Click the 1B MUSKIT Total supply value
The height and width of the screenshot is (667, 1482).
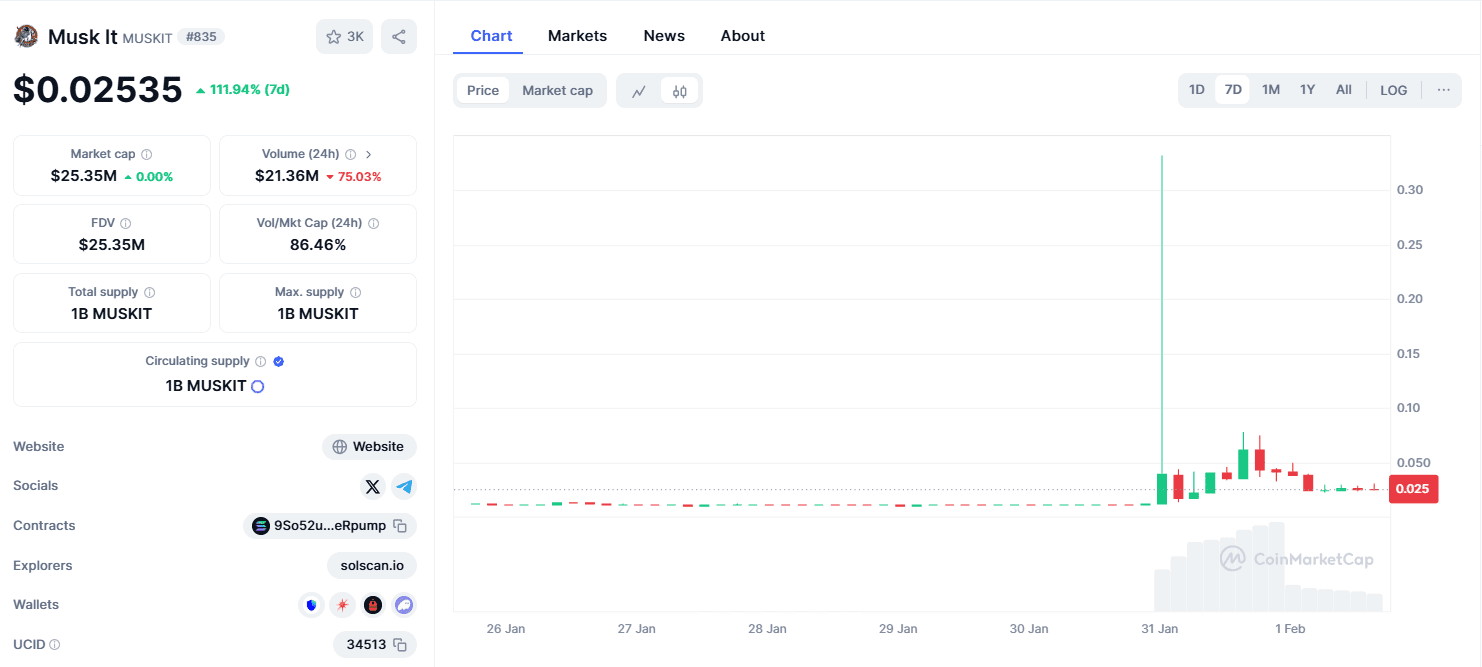(x=112, y=314)
